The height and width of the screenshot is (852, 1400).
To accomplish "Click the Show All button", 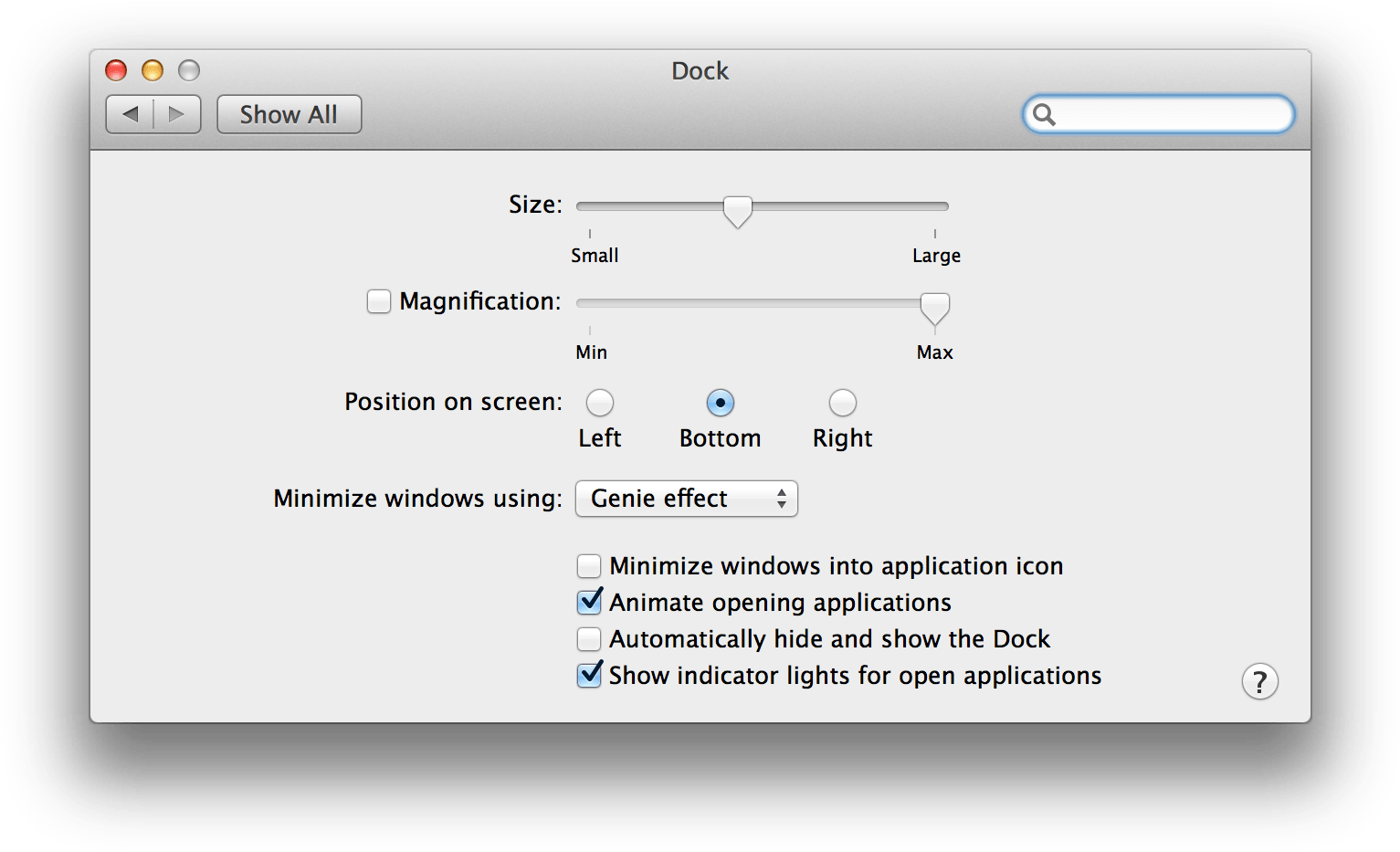I will pyautogui.click(x=289, y=114).
